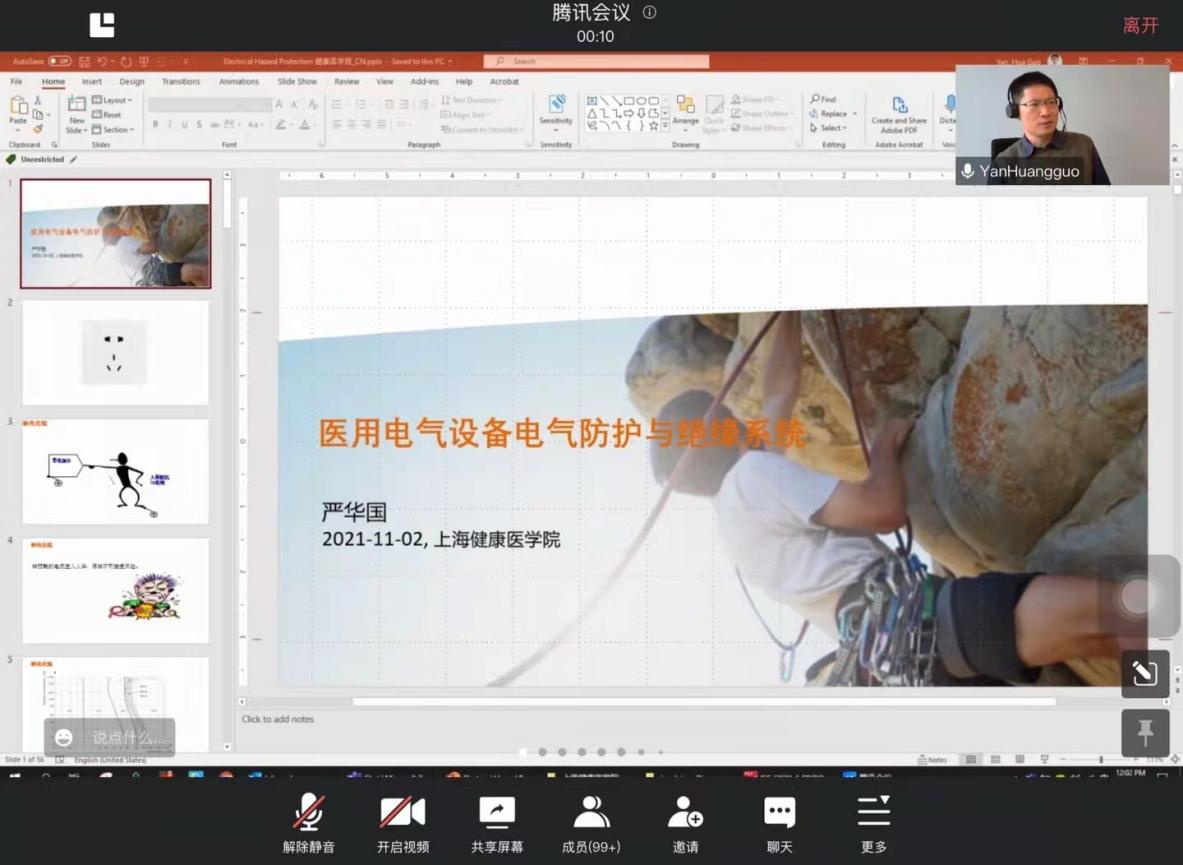Click the meeting info icon beside 腾讯会议

pos(649,13)
